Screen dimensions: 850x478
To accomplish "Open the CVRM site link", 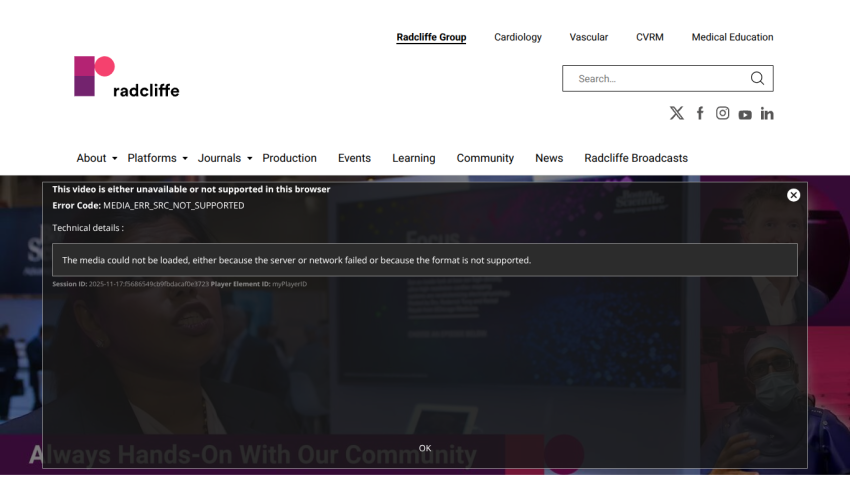I will coord(649,37).
